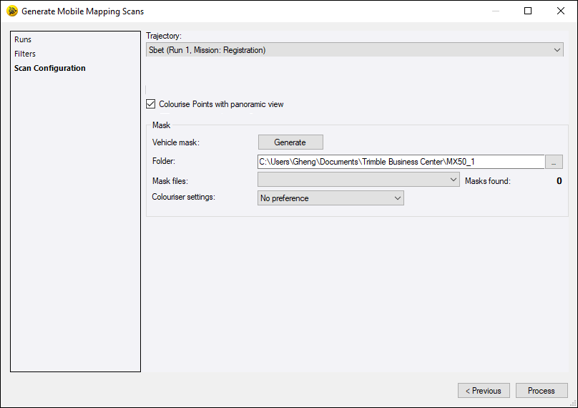Click the Colourise Points with panoramic view label

click(x=221, y=104)
